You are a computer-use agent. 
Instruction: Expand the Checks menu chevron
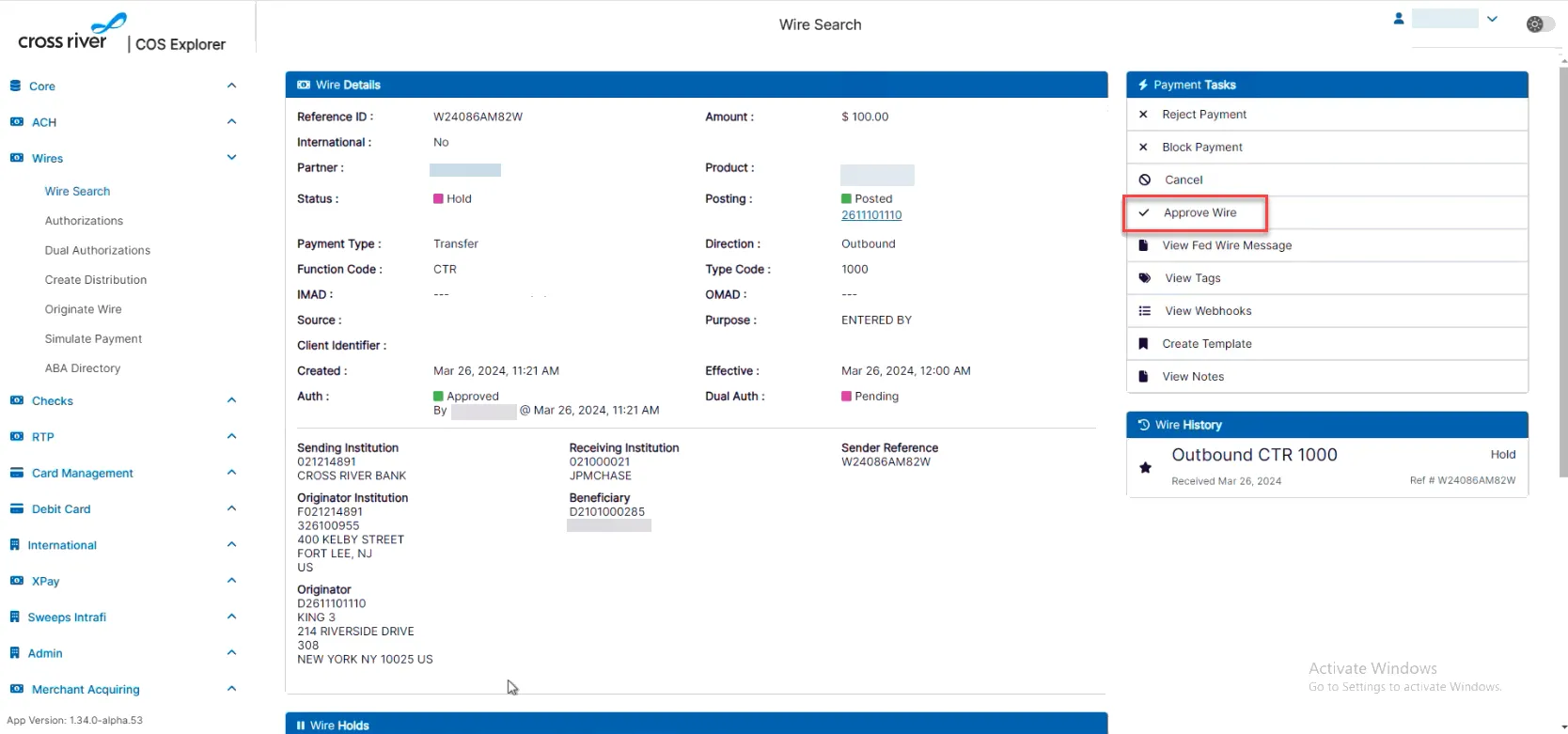pos(231,400)
